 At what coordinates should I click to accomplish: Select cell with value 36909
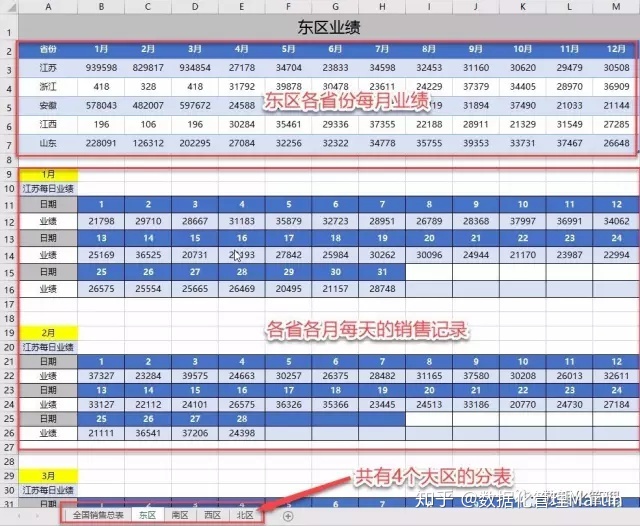click(x=616, y=87)
